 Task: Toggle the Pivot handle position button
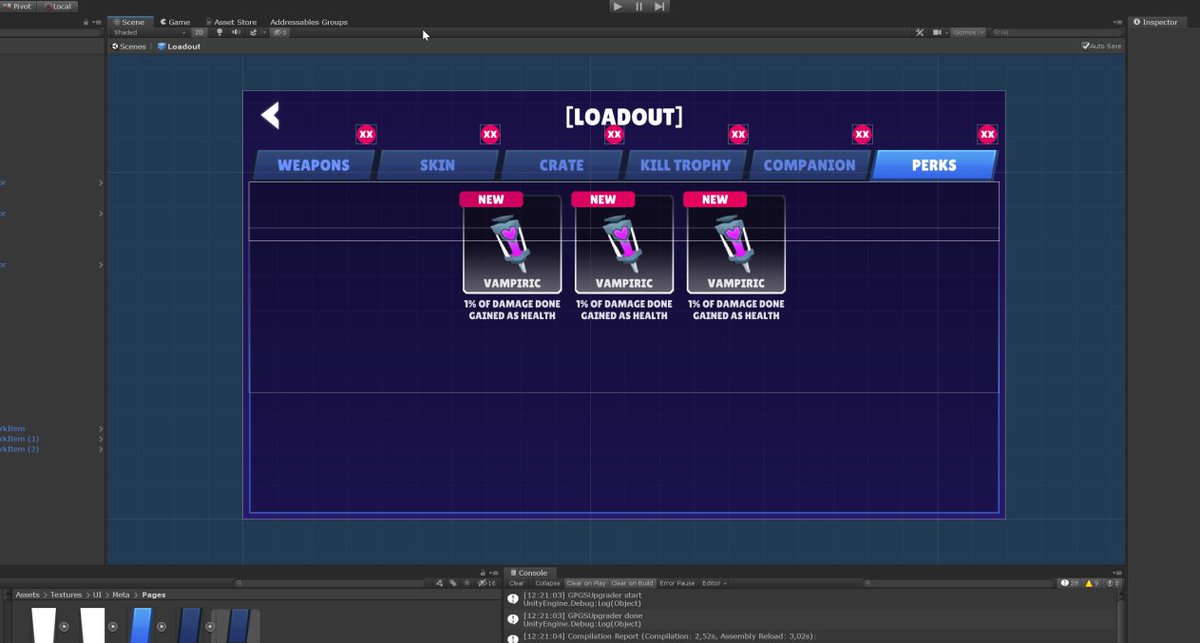[17, 6]
